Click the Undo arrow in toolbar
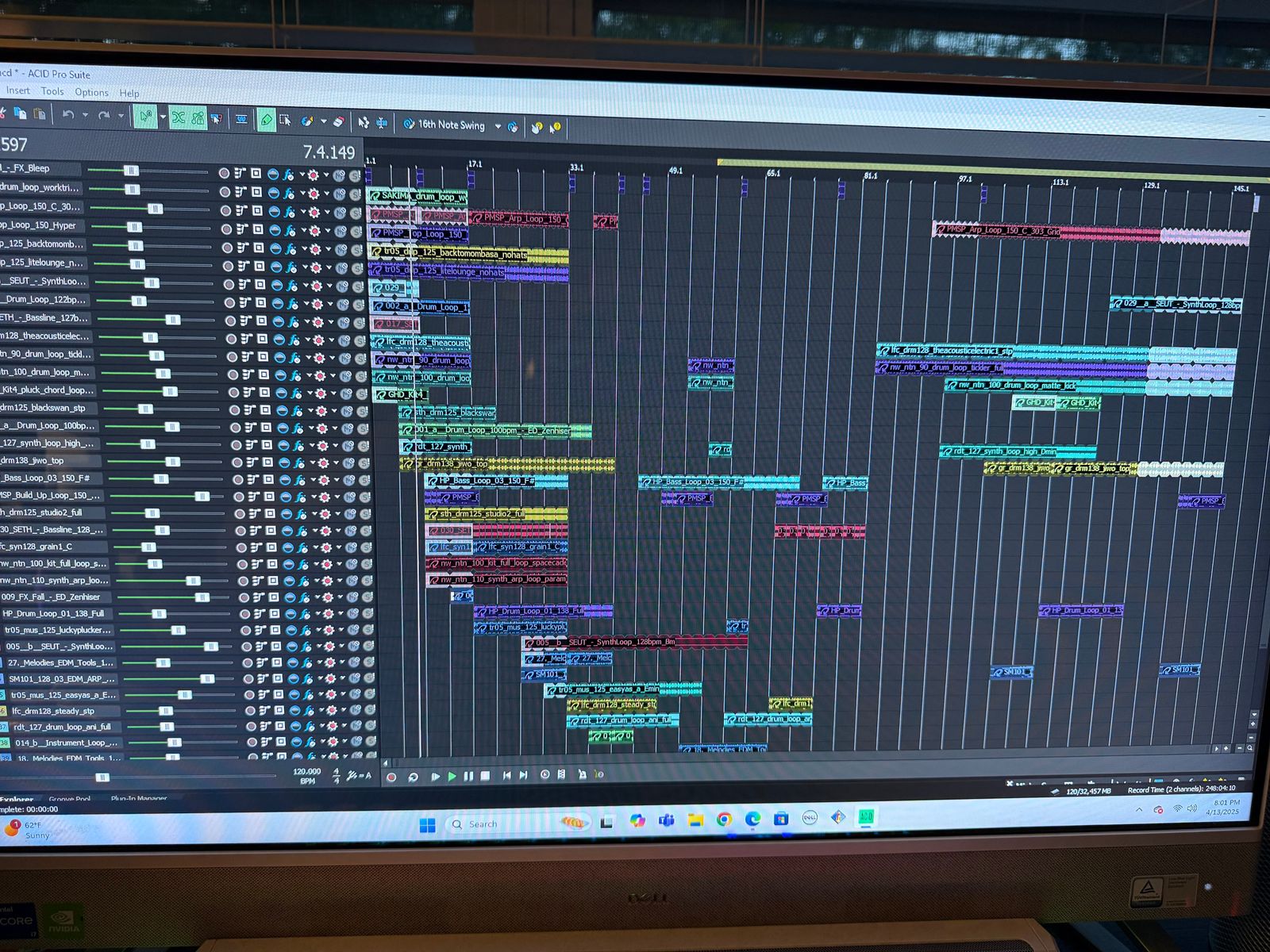The image size is (1270, 952). [68, 115]
